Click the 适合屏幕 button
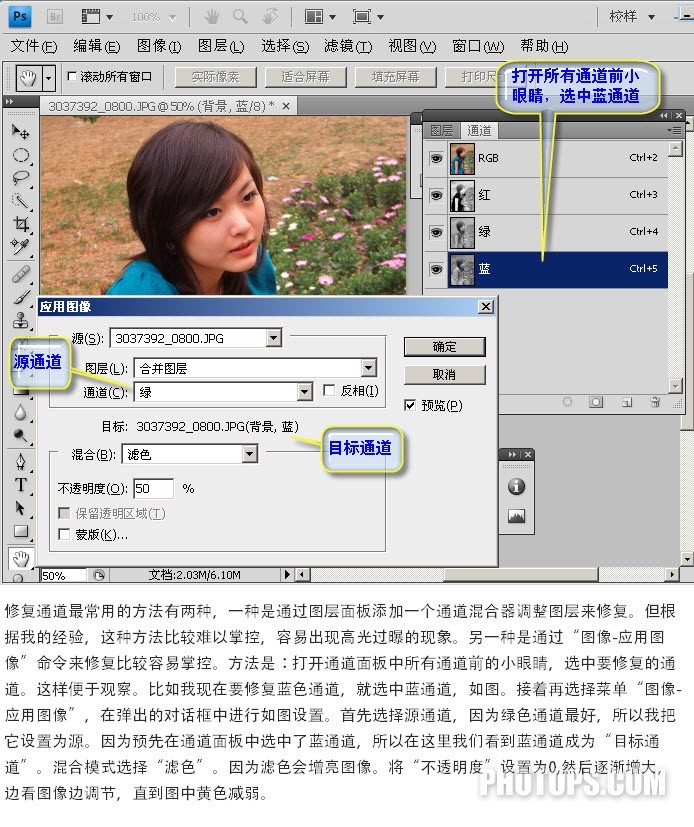Image resolution: width=694 pixels, height=827 pixels. tap(305, 77)
